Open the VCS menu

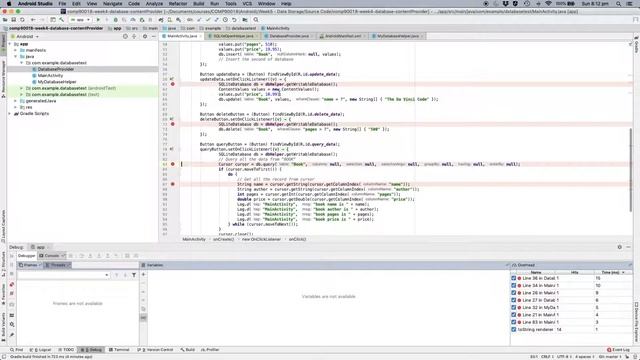(247, 4)
